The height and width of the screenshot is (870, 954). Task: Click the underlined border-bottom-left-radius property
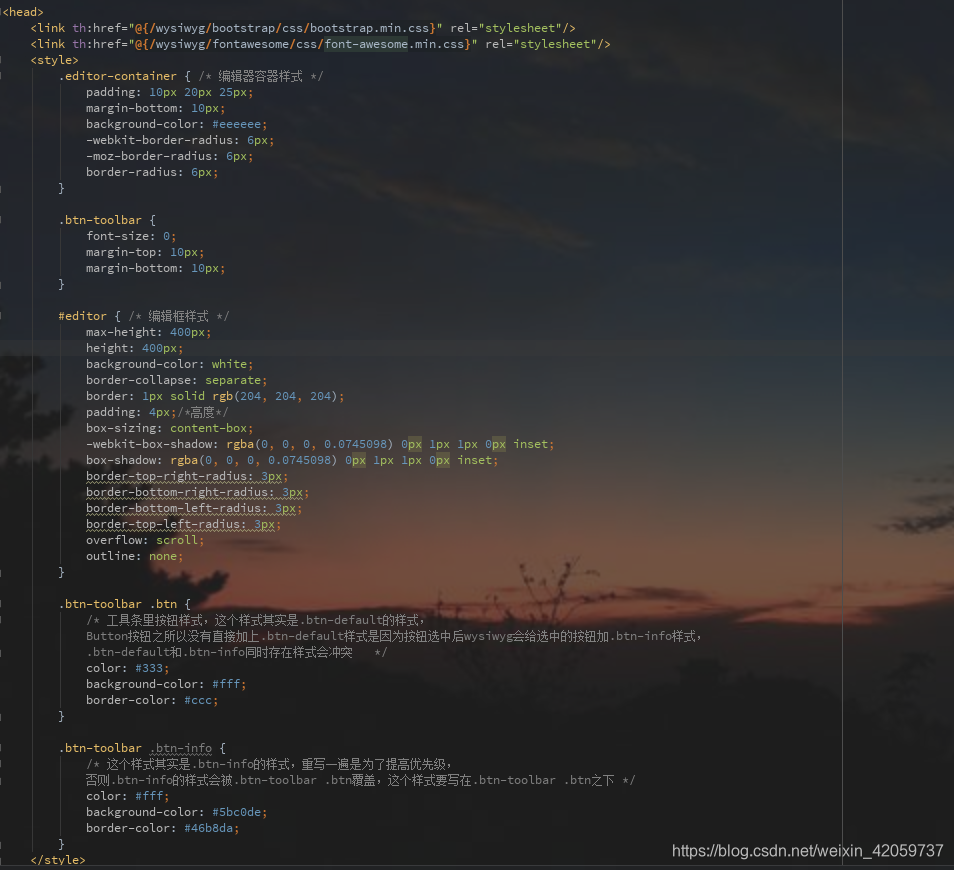[176, 508]
